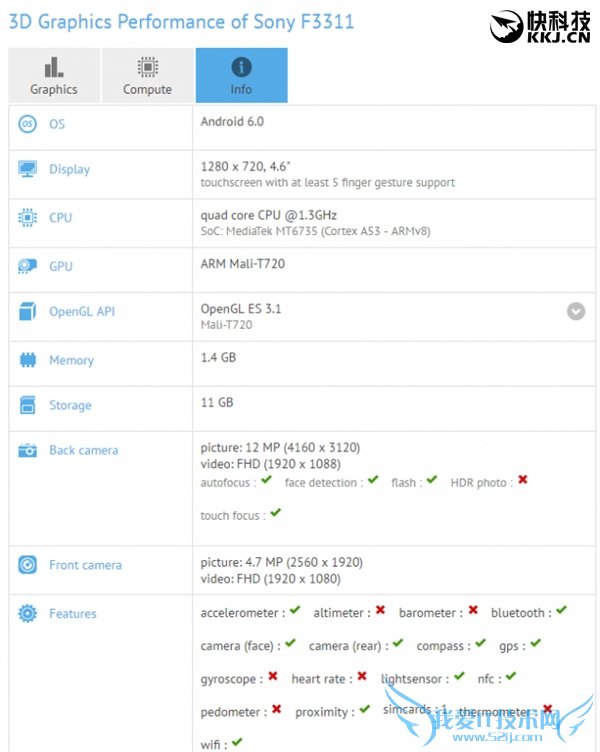Click the nfc green check mark
Viewport: 600px width, 752px height.
(x=511, y=676)
